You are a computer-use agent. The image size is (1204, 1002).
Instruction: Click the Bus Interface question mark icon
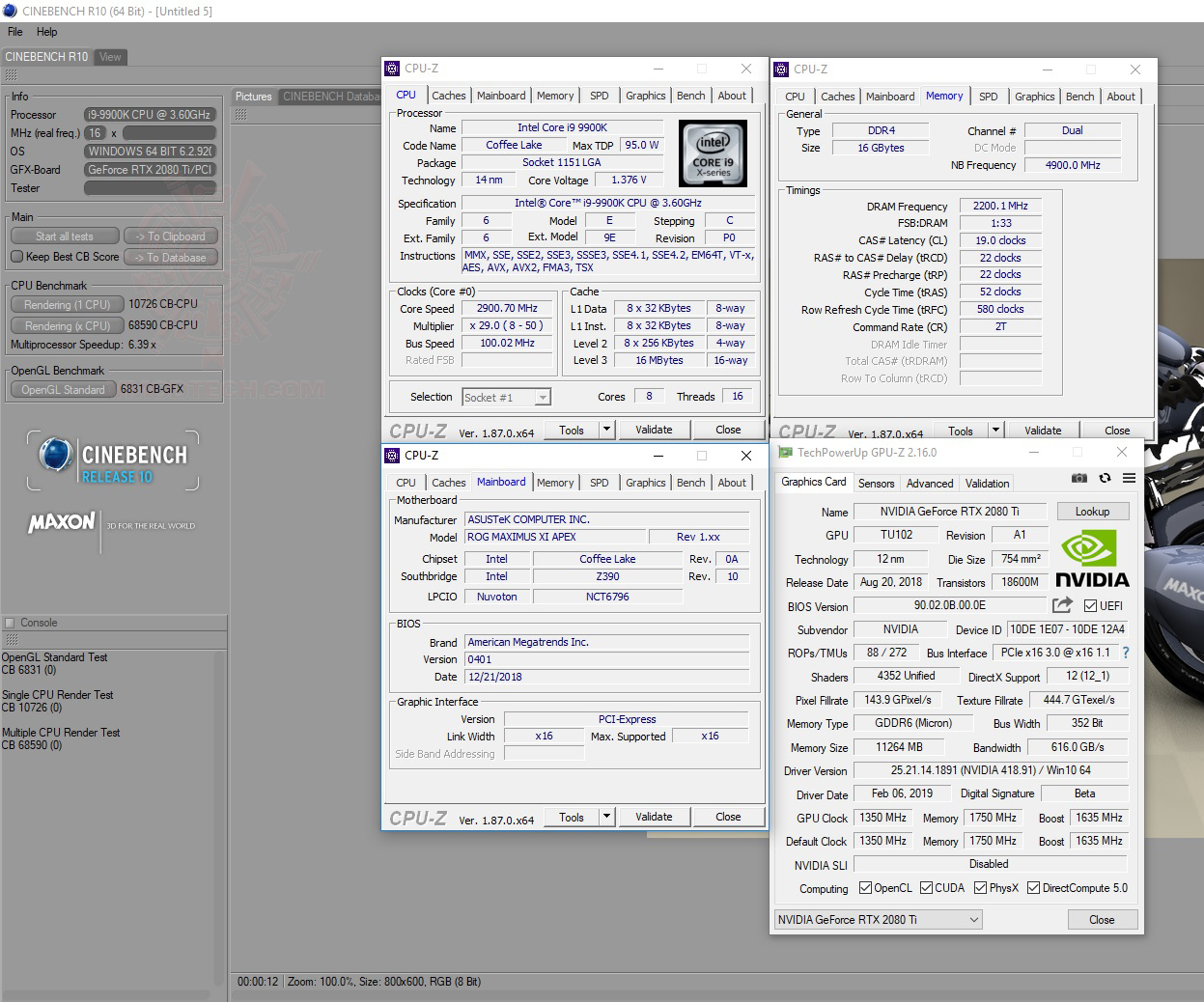(x=1125, y=653)
